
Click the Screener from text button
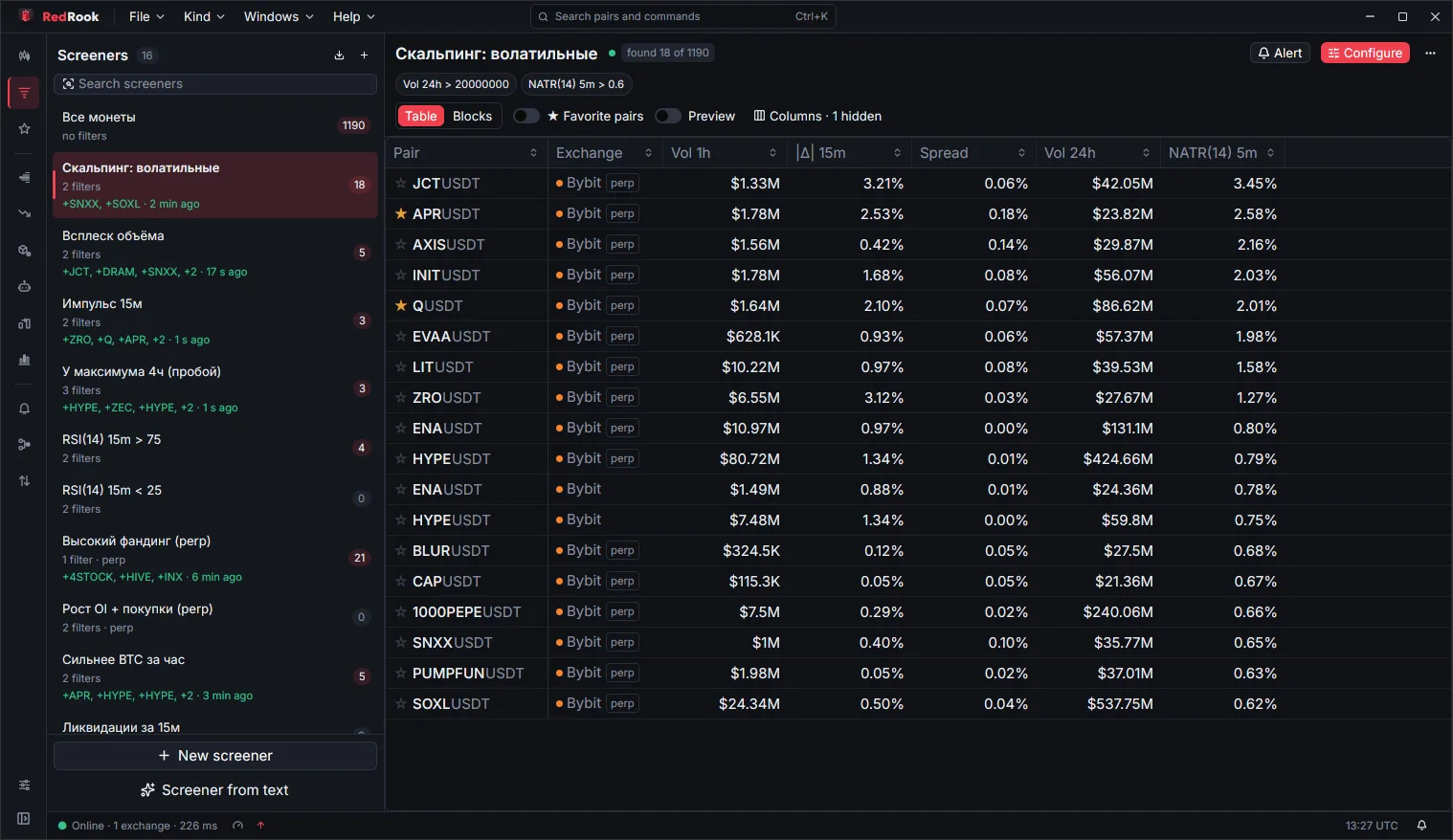215,790
